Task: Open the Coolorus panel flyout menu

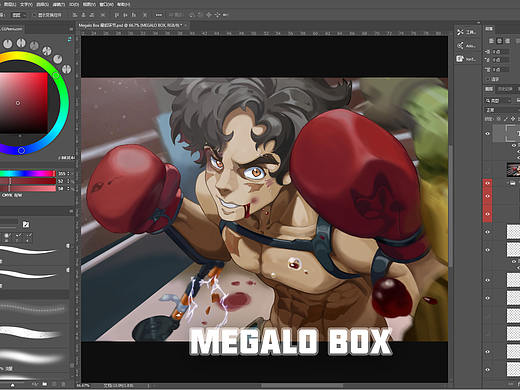Action: [71, 29]
